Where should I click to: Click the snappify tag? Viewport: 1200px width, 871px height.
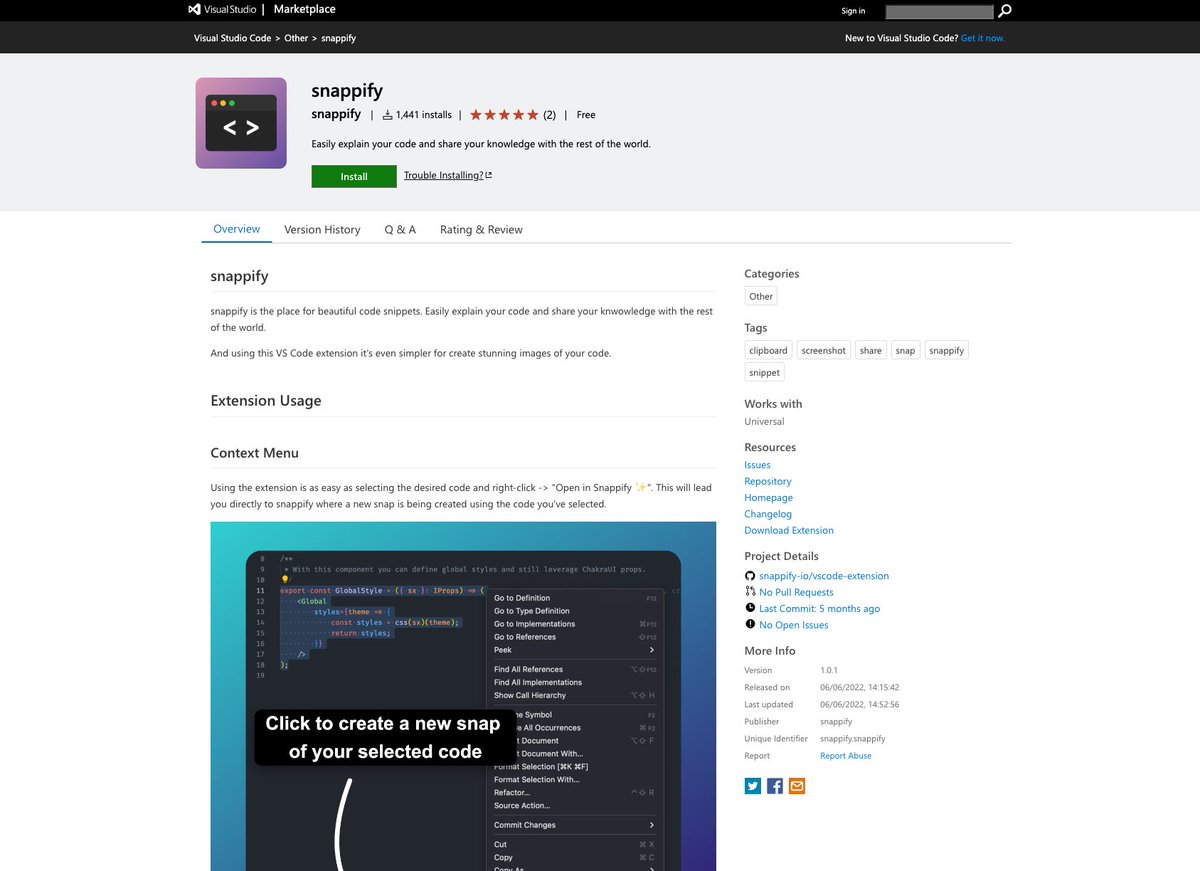click(946, 350)
